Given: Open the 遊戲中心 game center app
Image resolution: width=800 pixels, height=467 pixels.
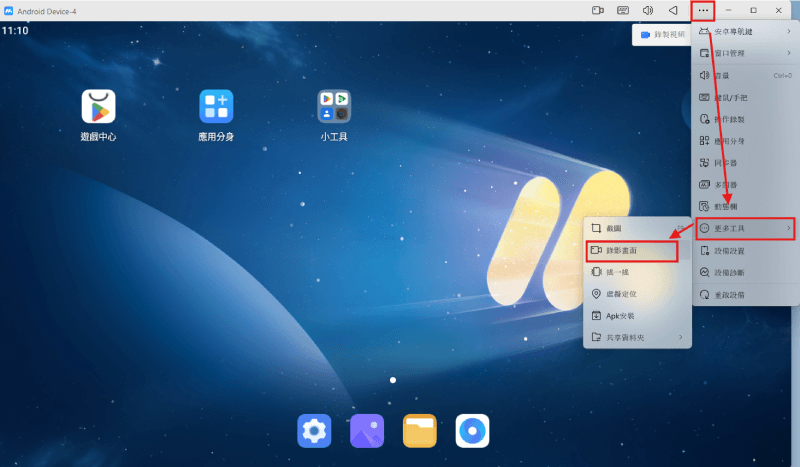Looking at the screenshot, I should (98, 107).
